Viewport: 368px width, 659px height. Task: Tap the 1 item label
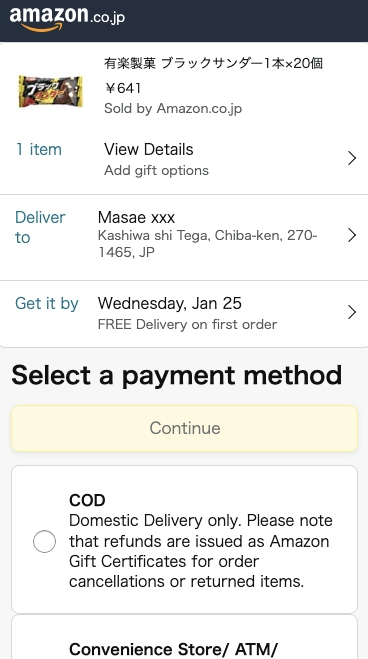(39, 150)
